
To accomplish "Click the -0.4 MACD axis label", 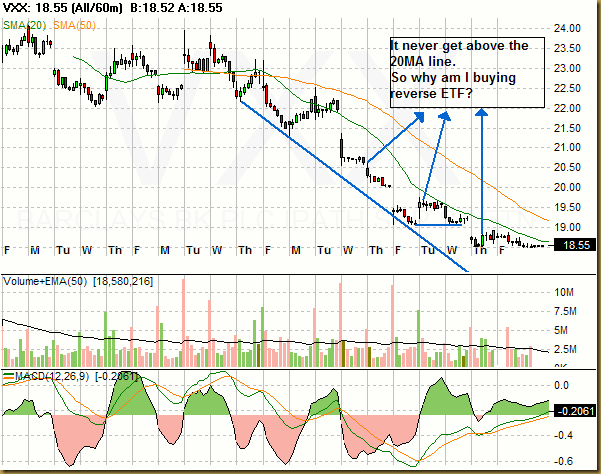I will coord(563,436).
